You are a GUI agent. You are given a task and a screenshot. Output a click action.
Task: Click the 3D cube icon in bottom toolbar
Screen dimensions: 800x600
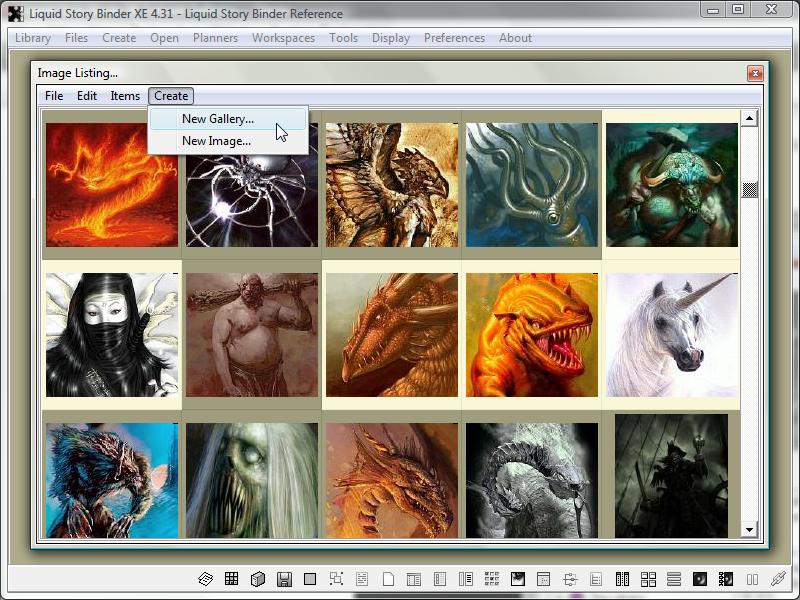coord(258,579)
